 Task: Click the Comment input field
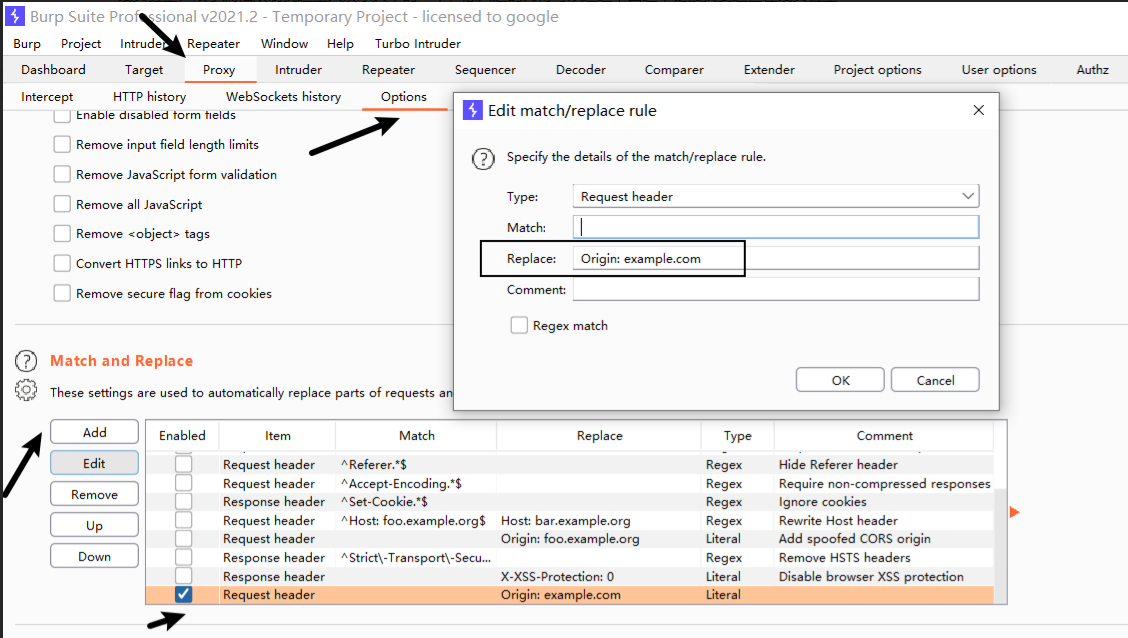[776, 289]
